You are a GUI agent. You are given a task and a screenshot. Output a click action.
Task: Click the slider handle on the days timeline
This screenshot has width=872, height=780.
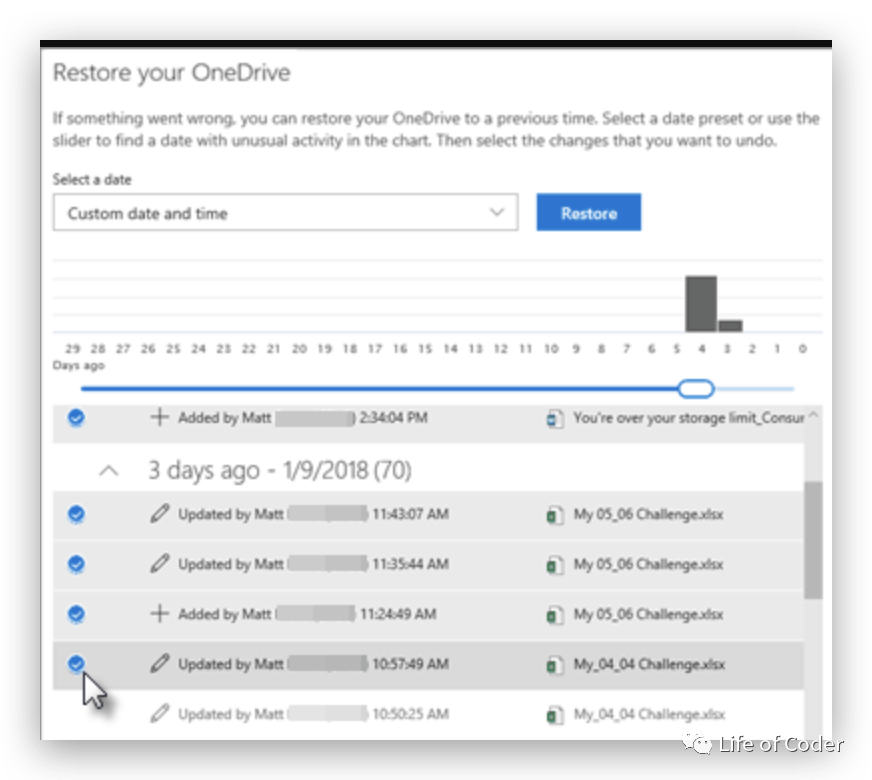pos(696,389)
